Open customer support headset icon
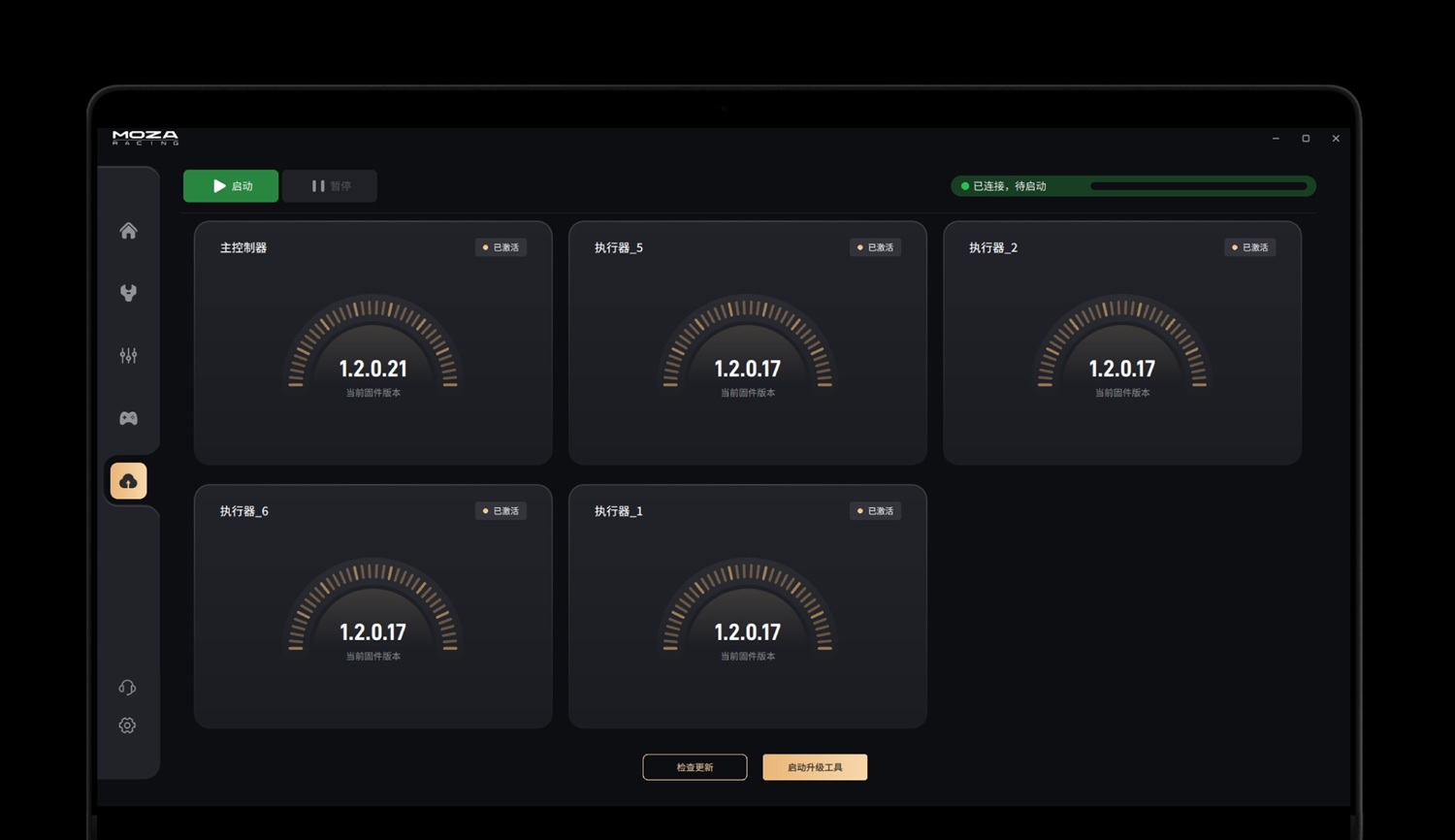Image resolution: width=1455 pixels, height=840 pixels. pyautogui.click(x=127, y=688)
